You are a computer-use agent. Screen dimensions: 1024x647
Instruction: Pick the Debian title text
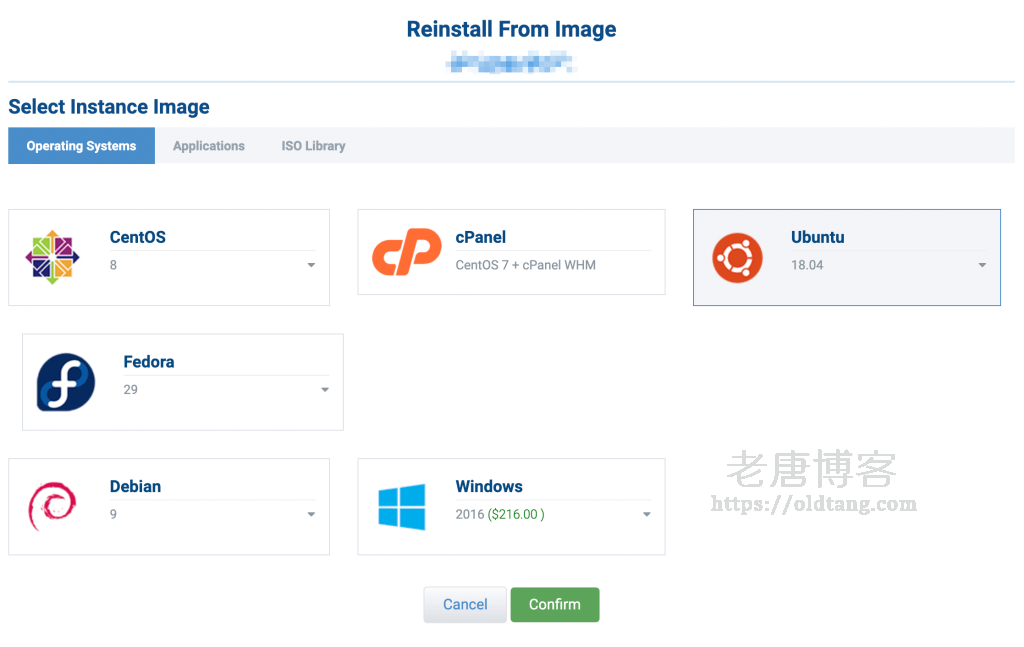135,486
